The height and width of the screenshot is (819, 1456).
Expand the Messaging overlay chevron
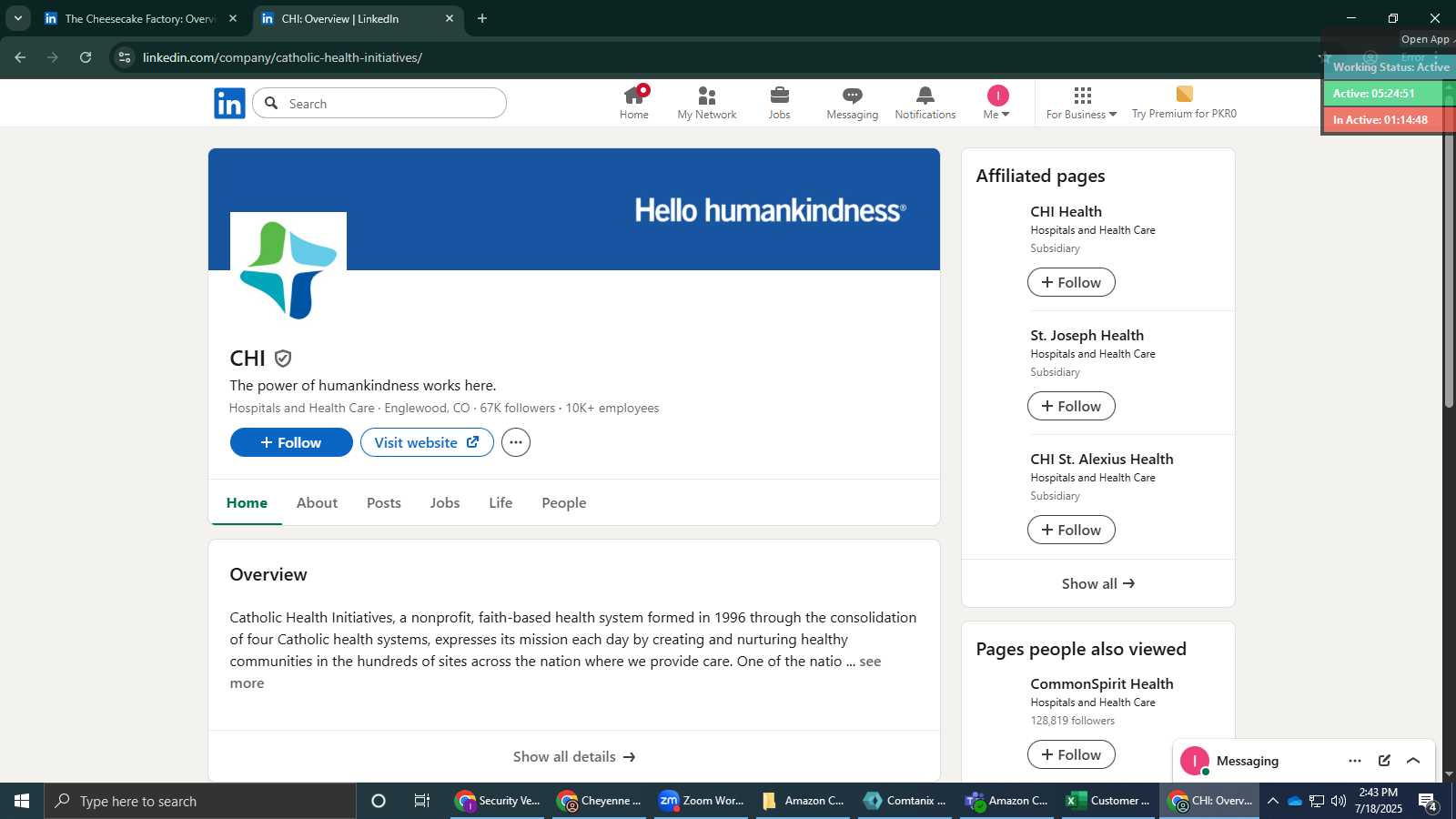coord(1413,761)
